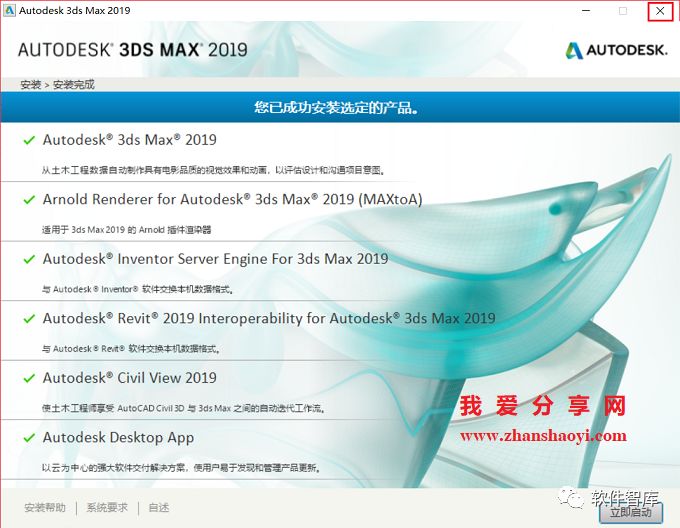Open the 自述 readme link
Screen dimensions: 680x528
pos(159,507)
